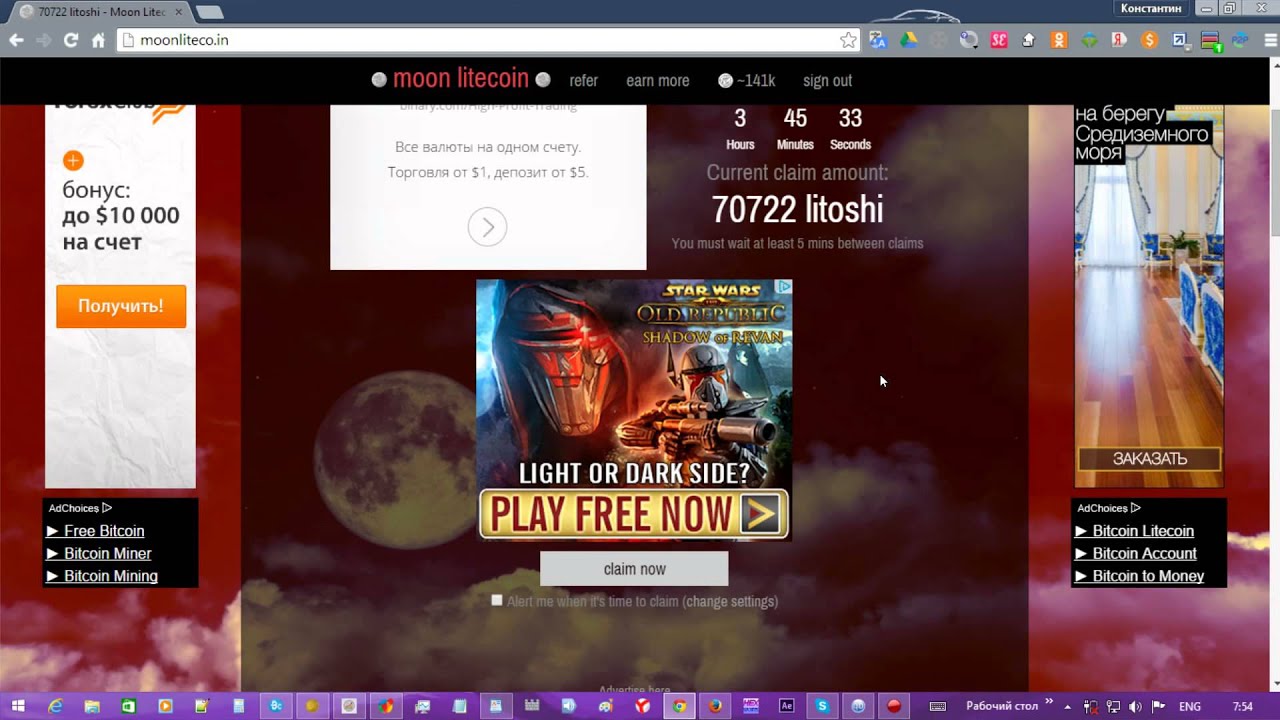
Task: Bookmark this page with the star icon
Action: [848, 40]
